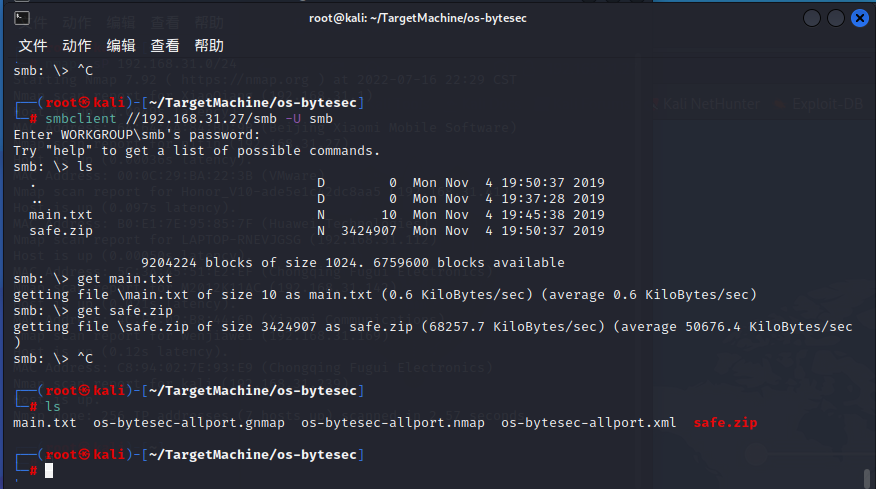
Task: Click the 19:45:38 timestamp of main.txt
Action: [x=532, y=215]
